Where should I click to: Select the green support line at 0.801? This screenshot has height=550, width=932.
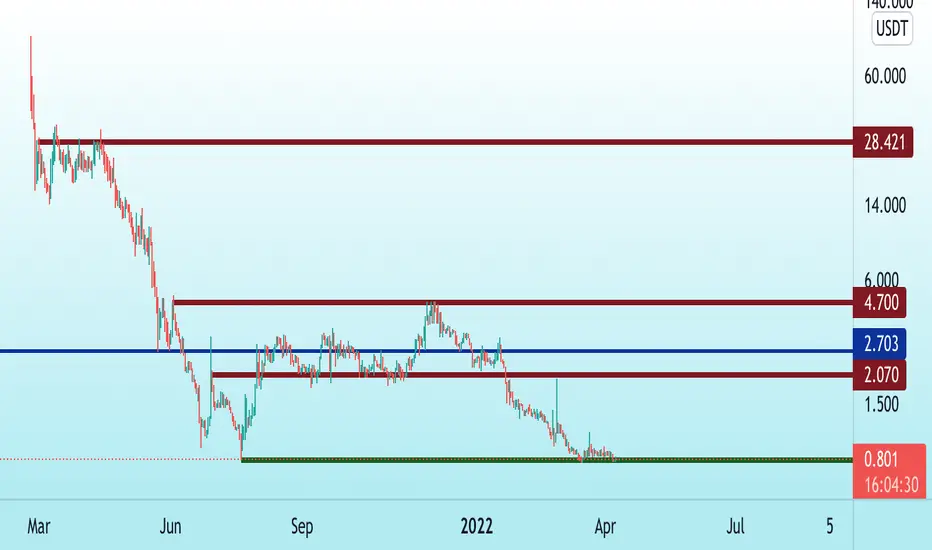tap(547, 460)
